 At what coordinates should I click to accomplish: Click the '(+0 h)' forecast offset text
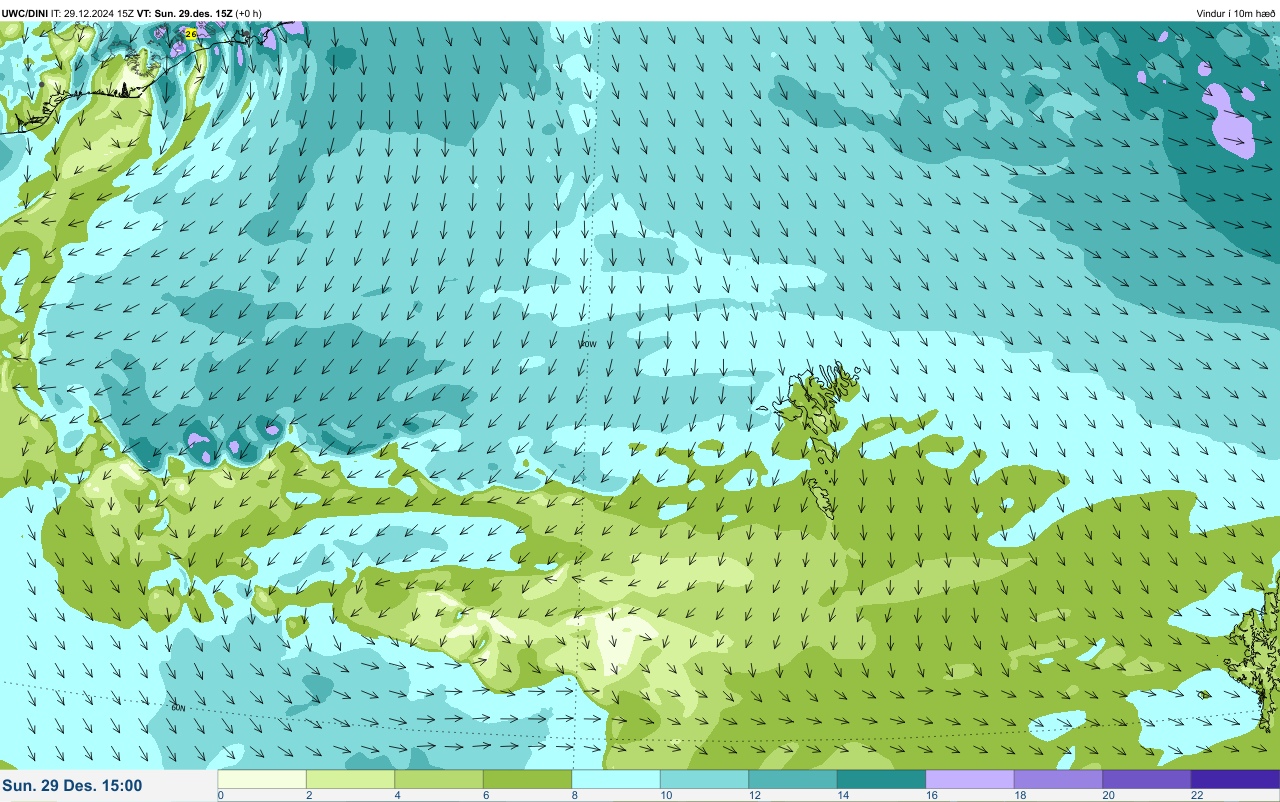click(x=248, y=13)
